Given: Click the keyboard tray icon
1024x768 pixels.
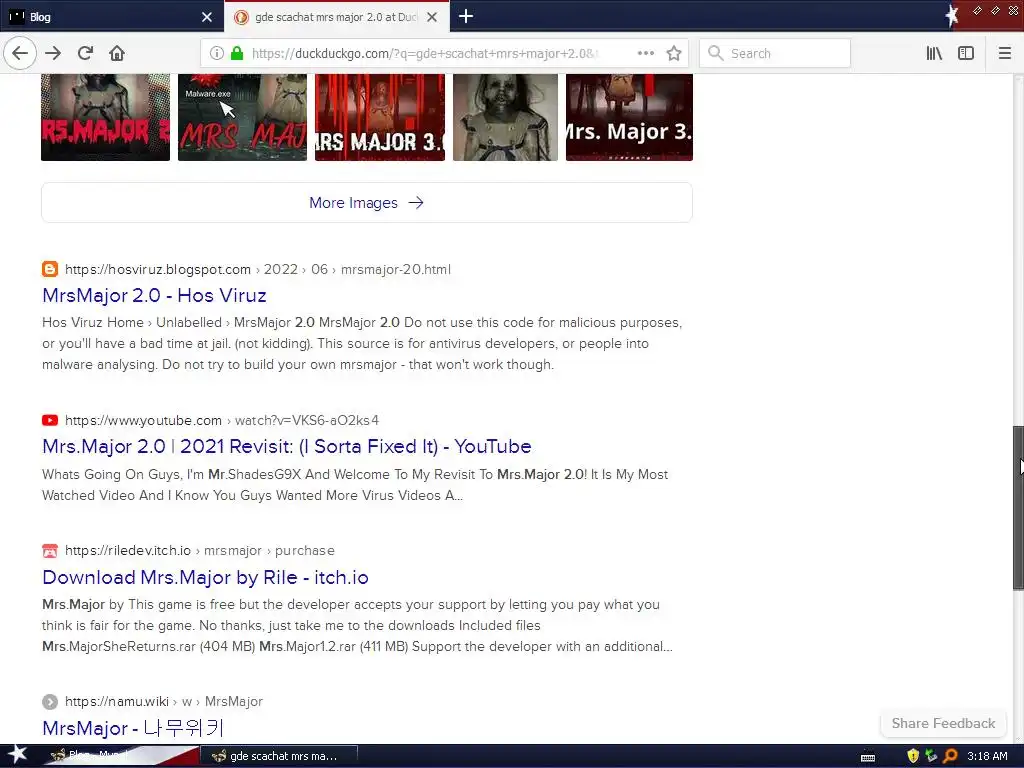Looking at the screenshot, I should click(868, 757).
